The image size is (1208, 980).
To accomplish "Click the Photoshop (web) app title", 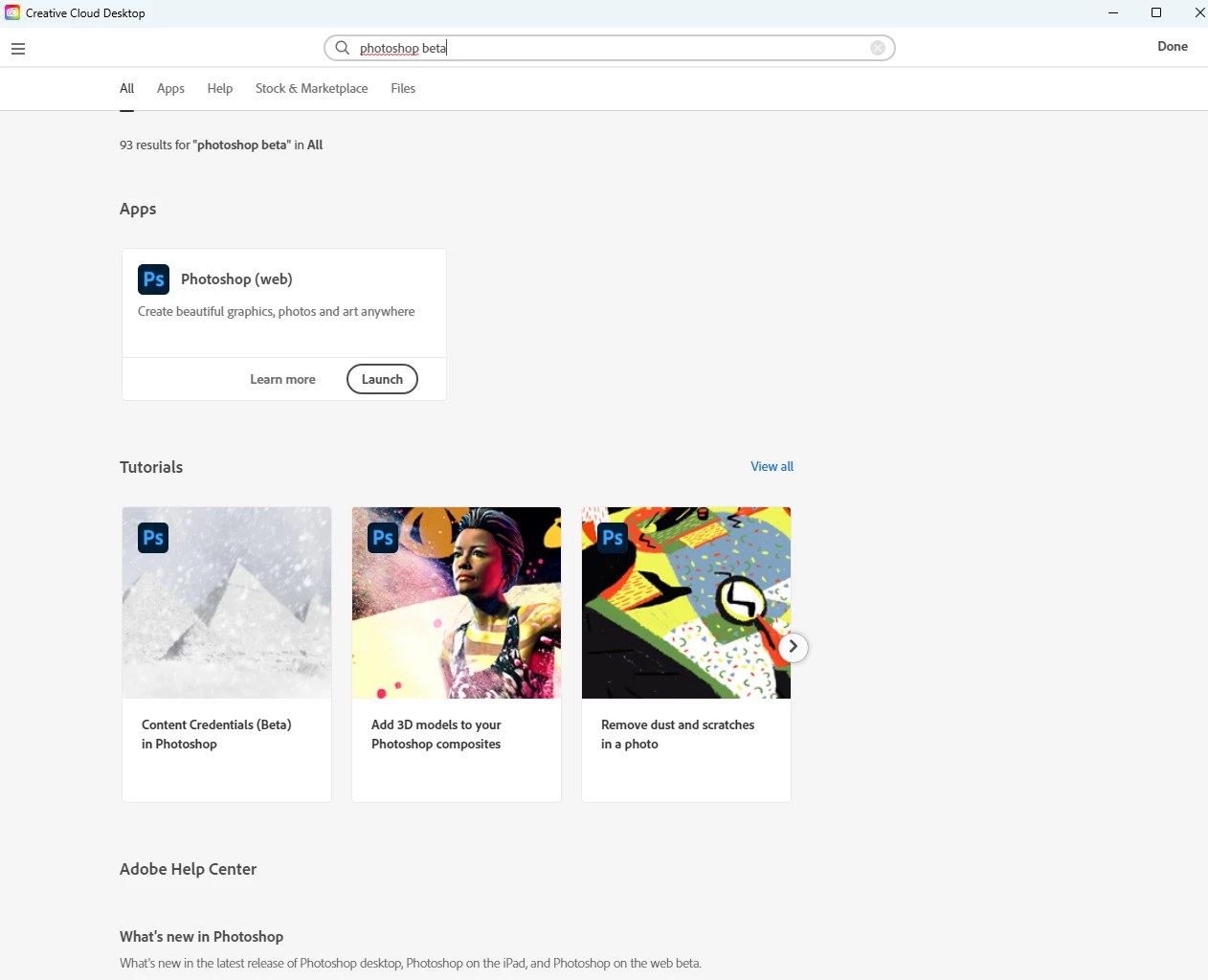I will click(x=236, y=279).
